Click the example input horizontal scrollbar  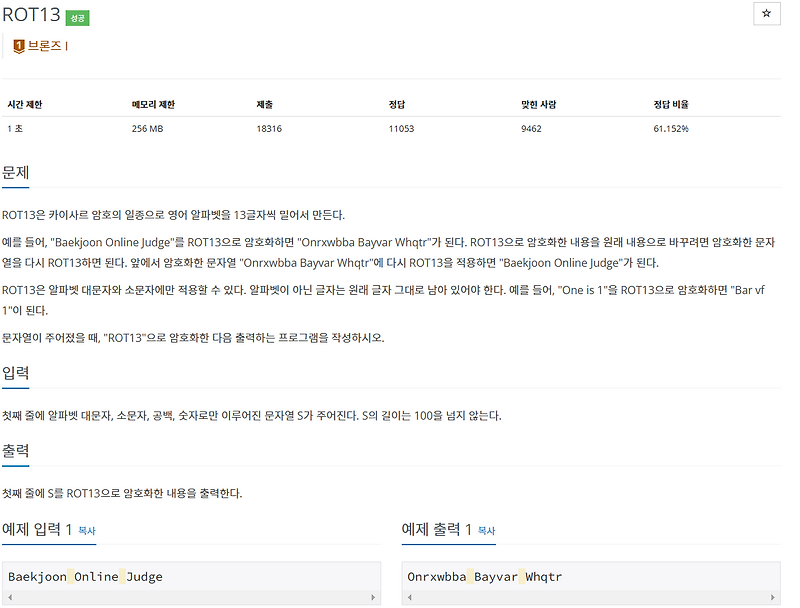190,596
